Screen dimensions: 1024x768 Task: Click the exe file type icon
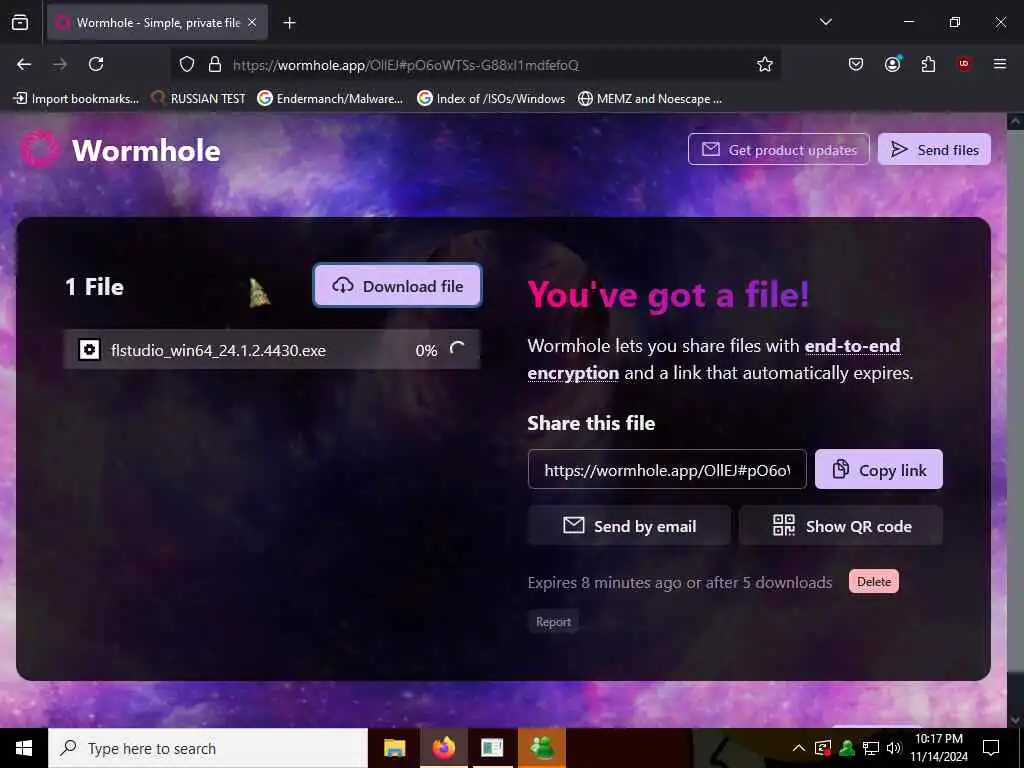click(89, 350)
